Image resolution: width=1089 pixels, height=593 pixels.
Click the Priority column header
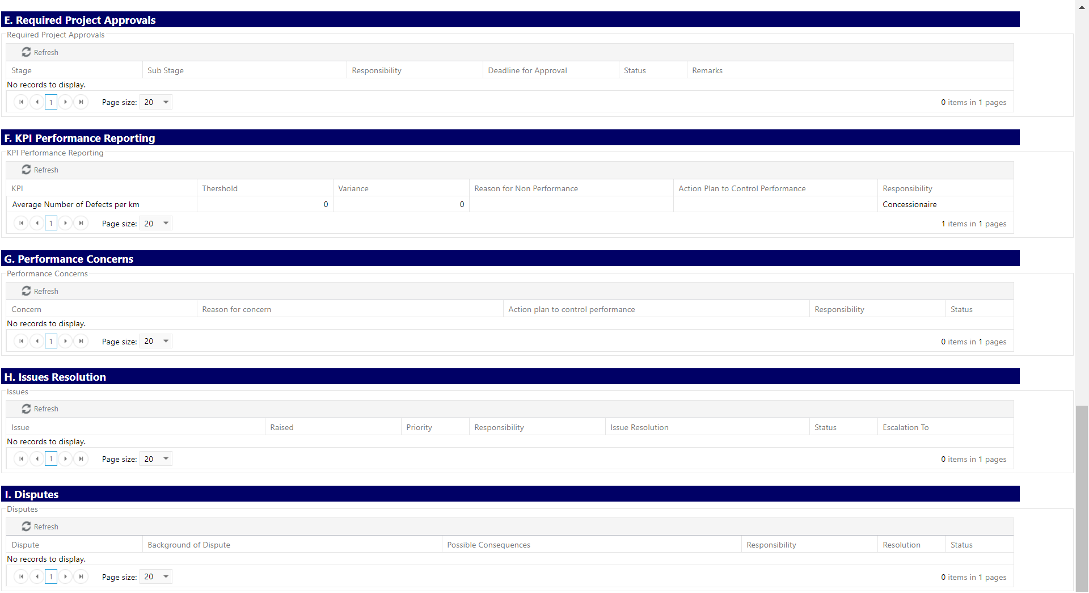tap(419, 427)
